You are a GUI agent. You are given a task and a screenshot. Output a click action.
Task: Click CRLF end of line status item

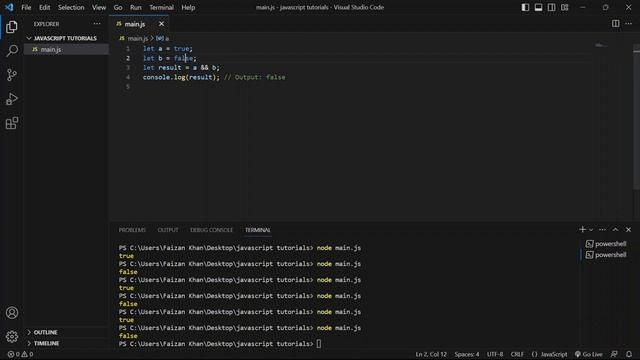coord(517,354)
